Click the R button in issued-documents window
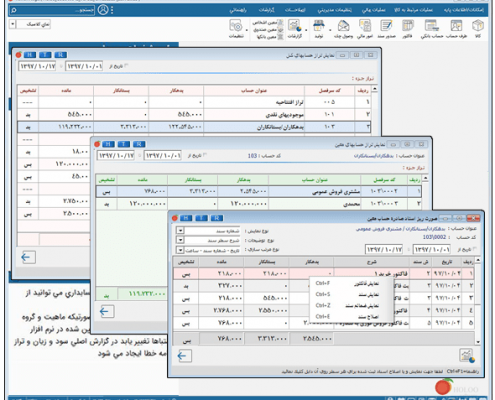The width and height of the screenshot is (495, 400). point(217,218)
